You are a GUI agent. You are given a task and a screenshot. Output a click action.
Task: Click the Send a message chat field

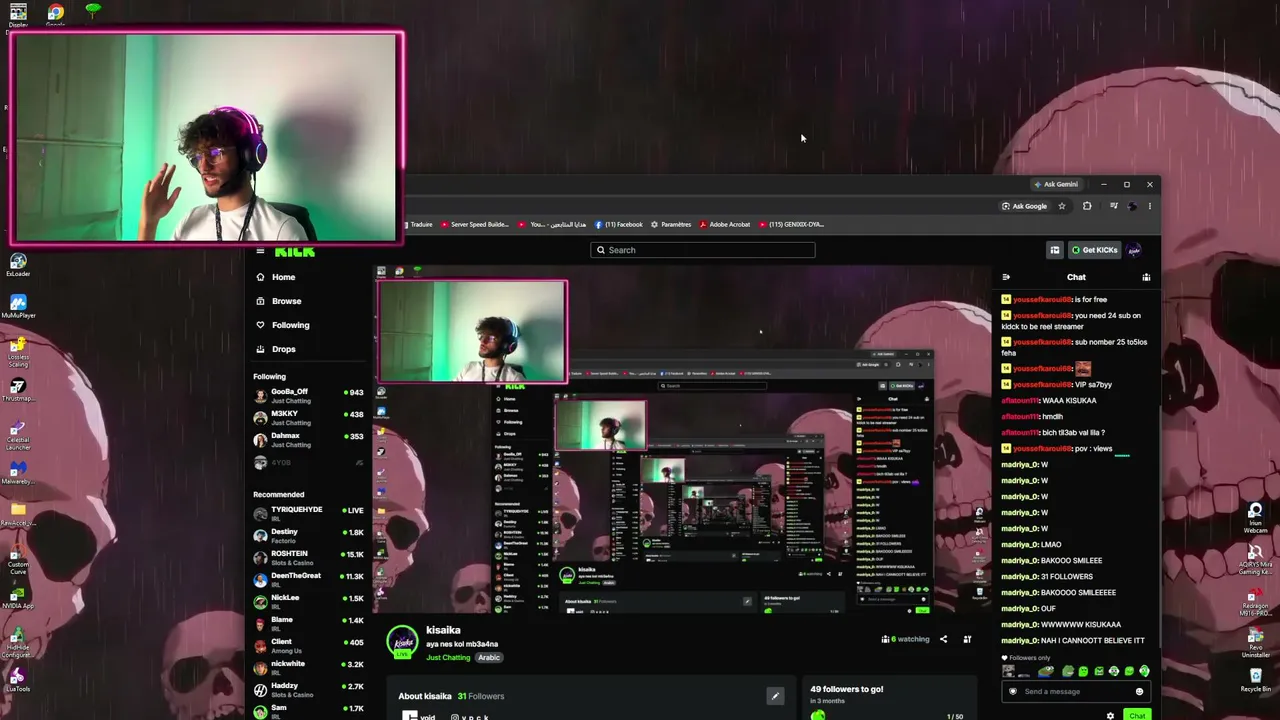pos(1075,691)
